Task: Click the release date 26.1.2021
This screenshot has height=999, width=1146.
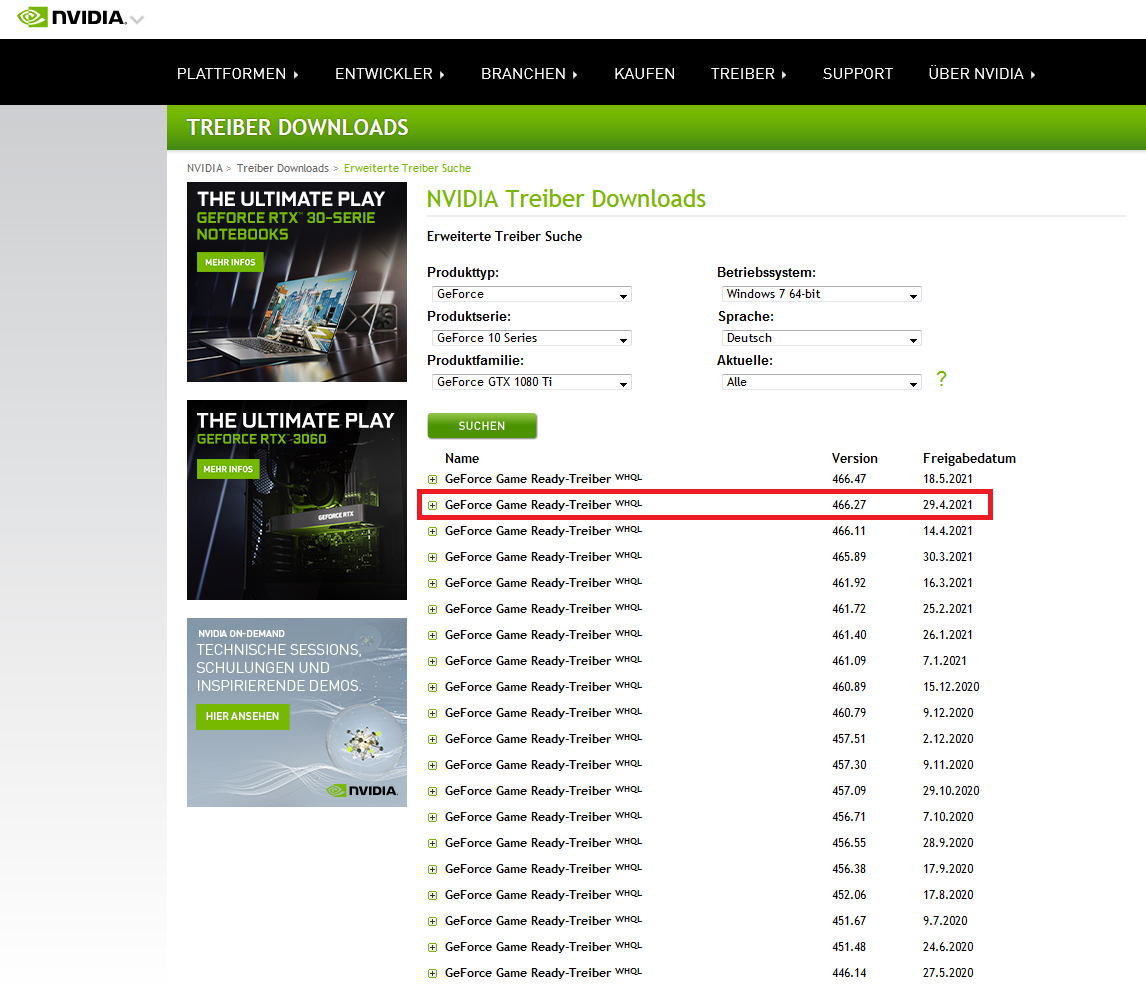Action: point(947,635)
